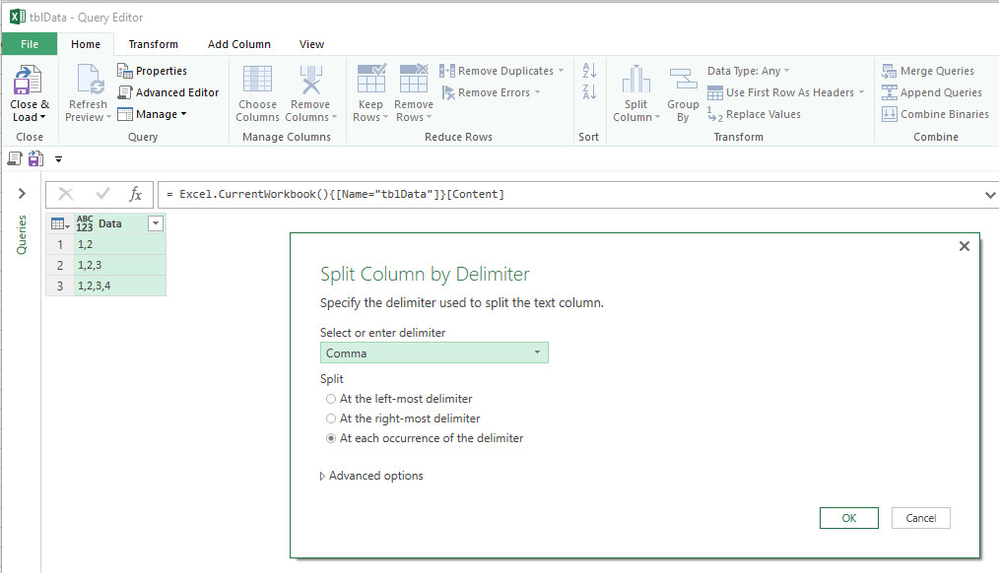Click Append Queries
999x573 pixels.
click(931, 92)
